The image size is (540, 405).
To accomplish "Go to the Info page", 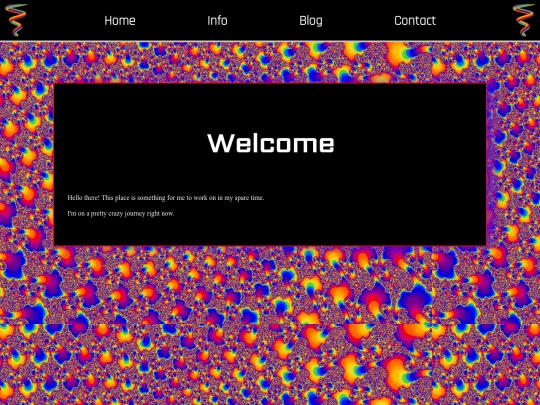I will click(x=217, y=21).
